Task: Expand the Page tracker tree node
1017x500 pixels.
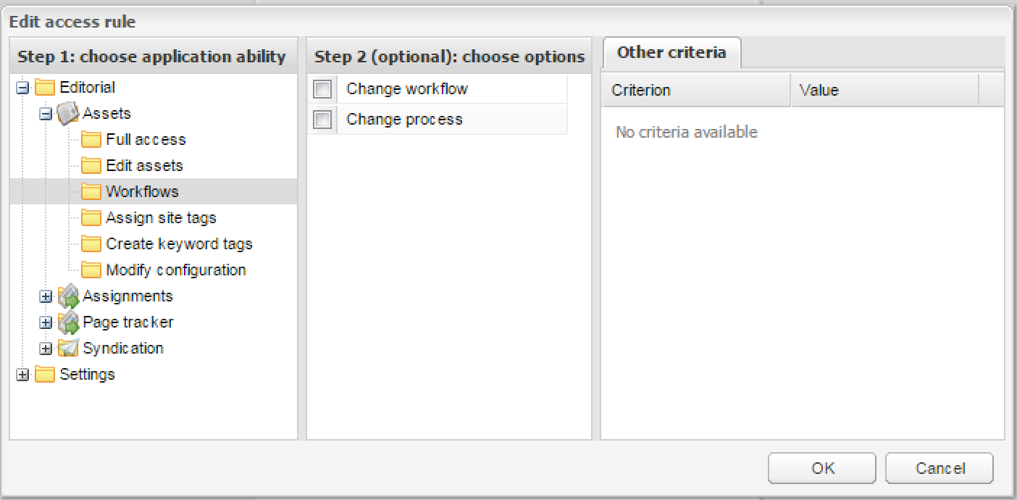Action: pyautogui.click(x=45, y=322)
